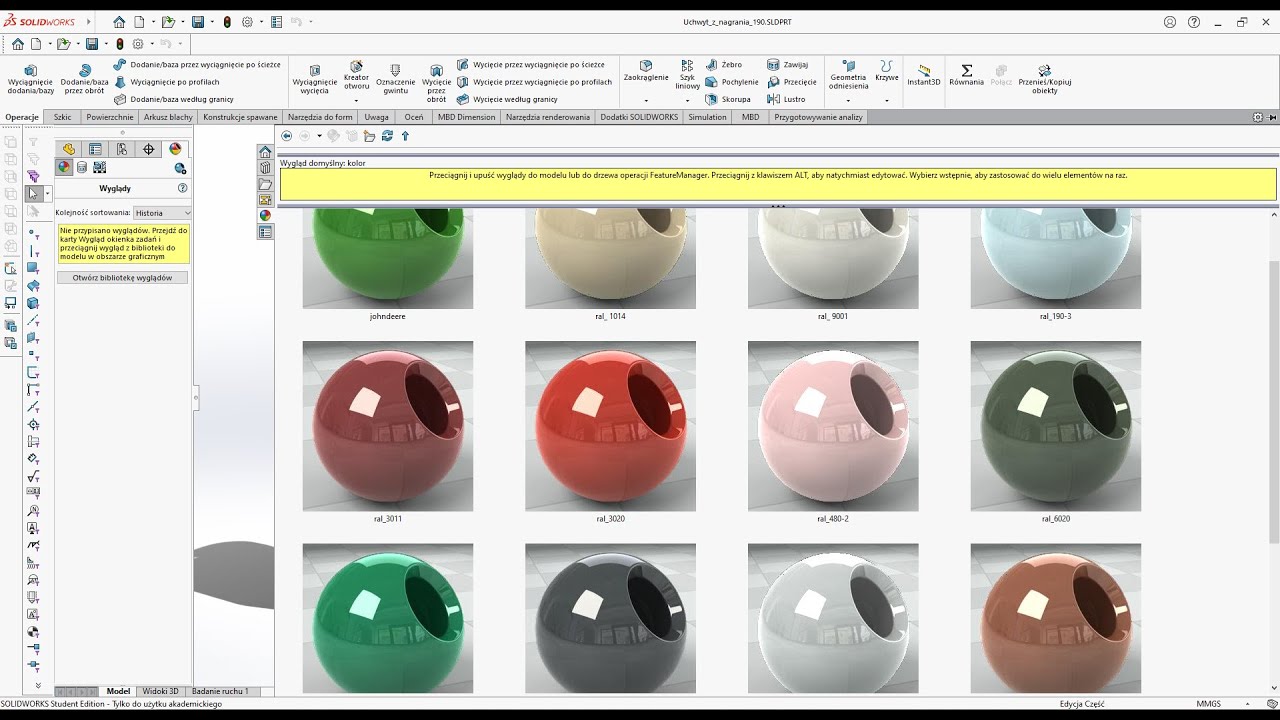This screenshot has height=720, width=1280.
Task: Click the Pochylenie draft tool
Action: click(732, 82)
